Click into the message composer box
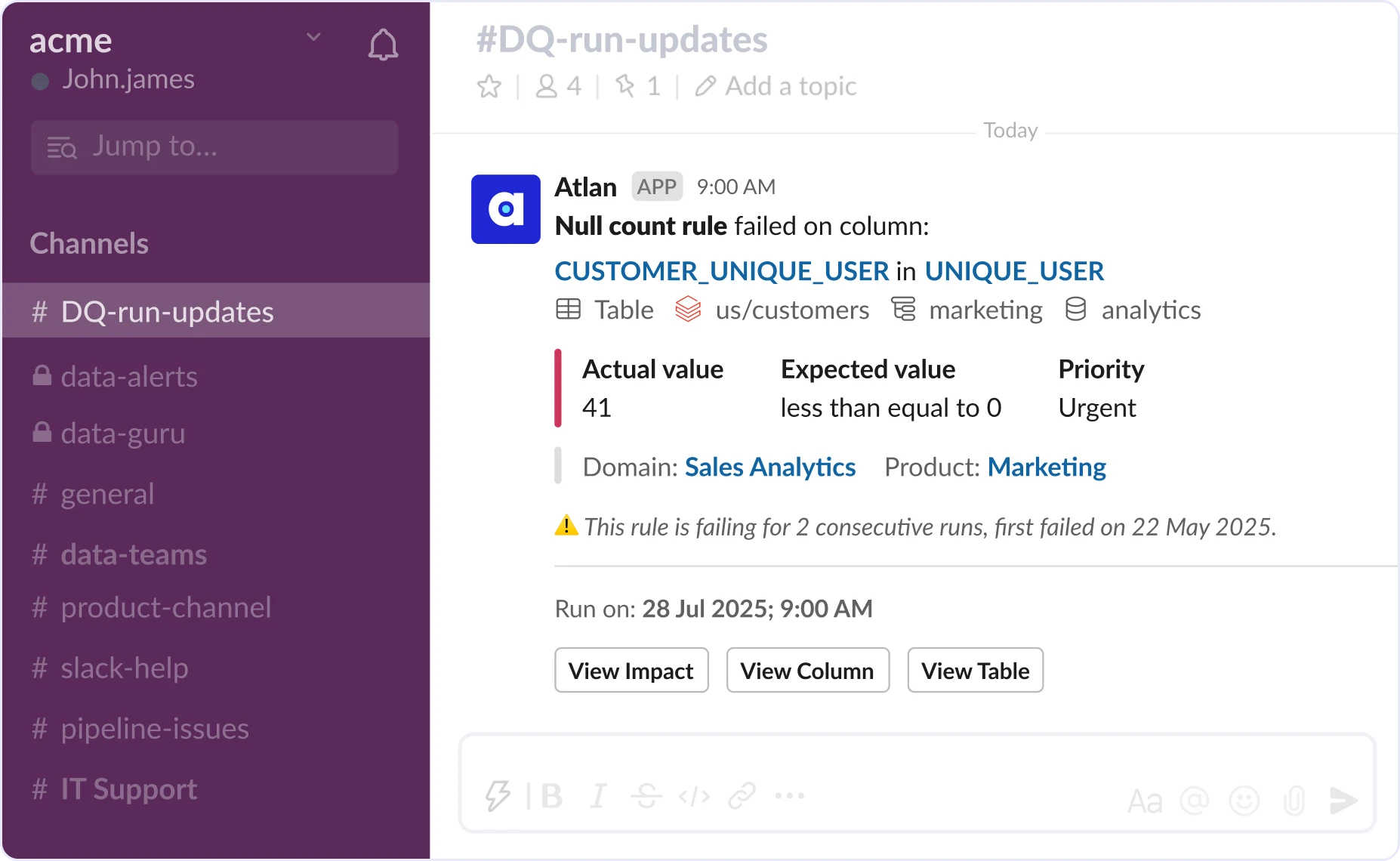This screenshot has width=1400, height=861. pyautogui.click(x=917, y=783)
